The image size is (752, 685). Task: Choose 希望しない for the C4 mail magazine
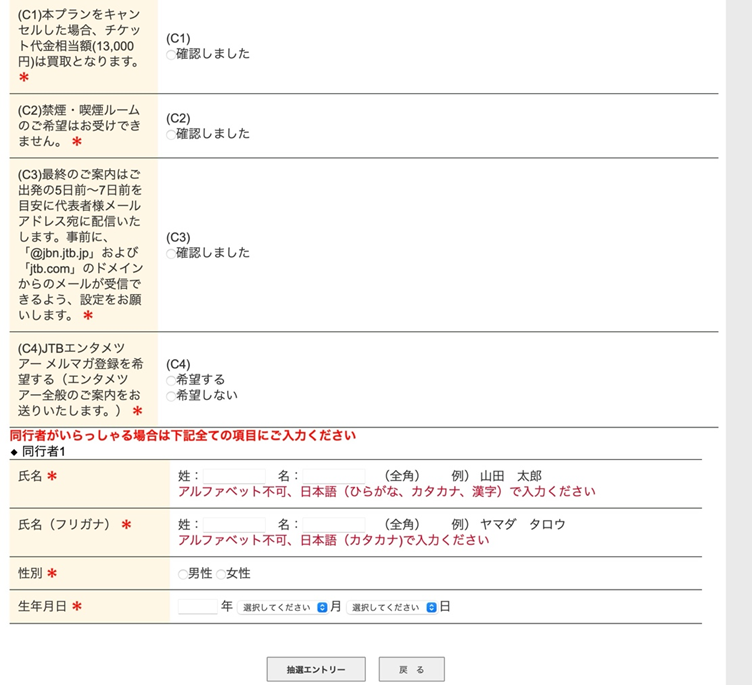click(x=171, y=396)
